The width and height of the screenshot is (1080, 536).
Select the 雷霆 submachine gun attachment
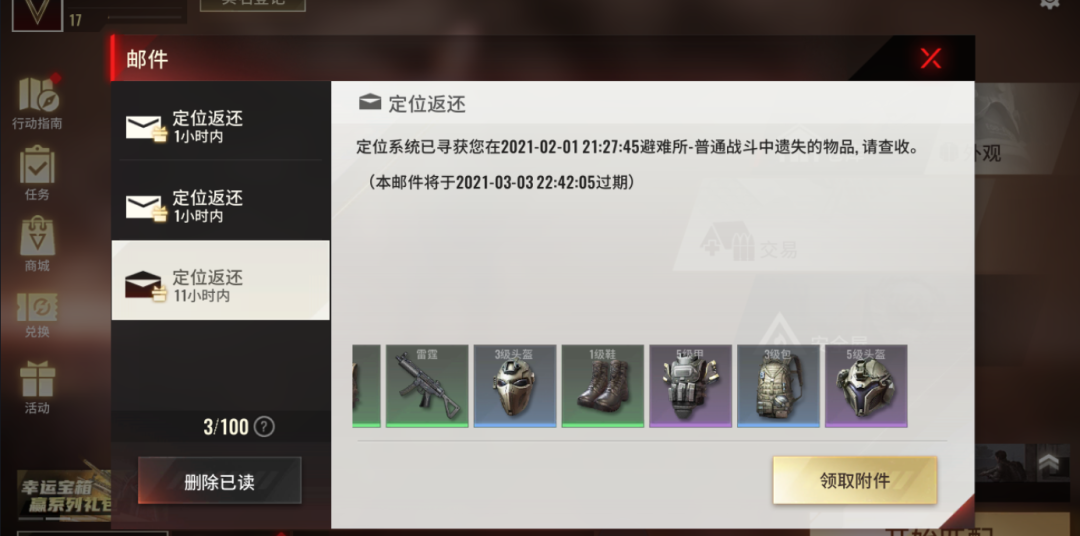click(427, 386)
